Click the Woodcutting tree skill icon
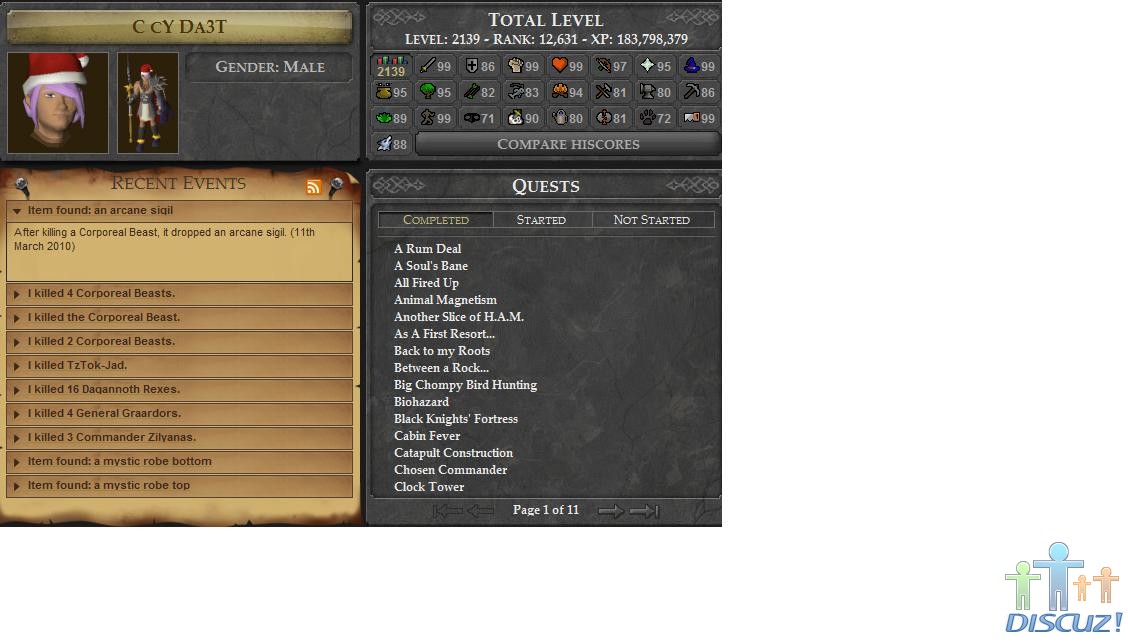The image size is (1128, 642). click(x=427, y=92)
